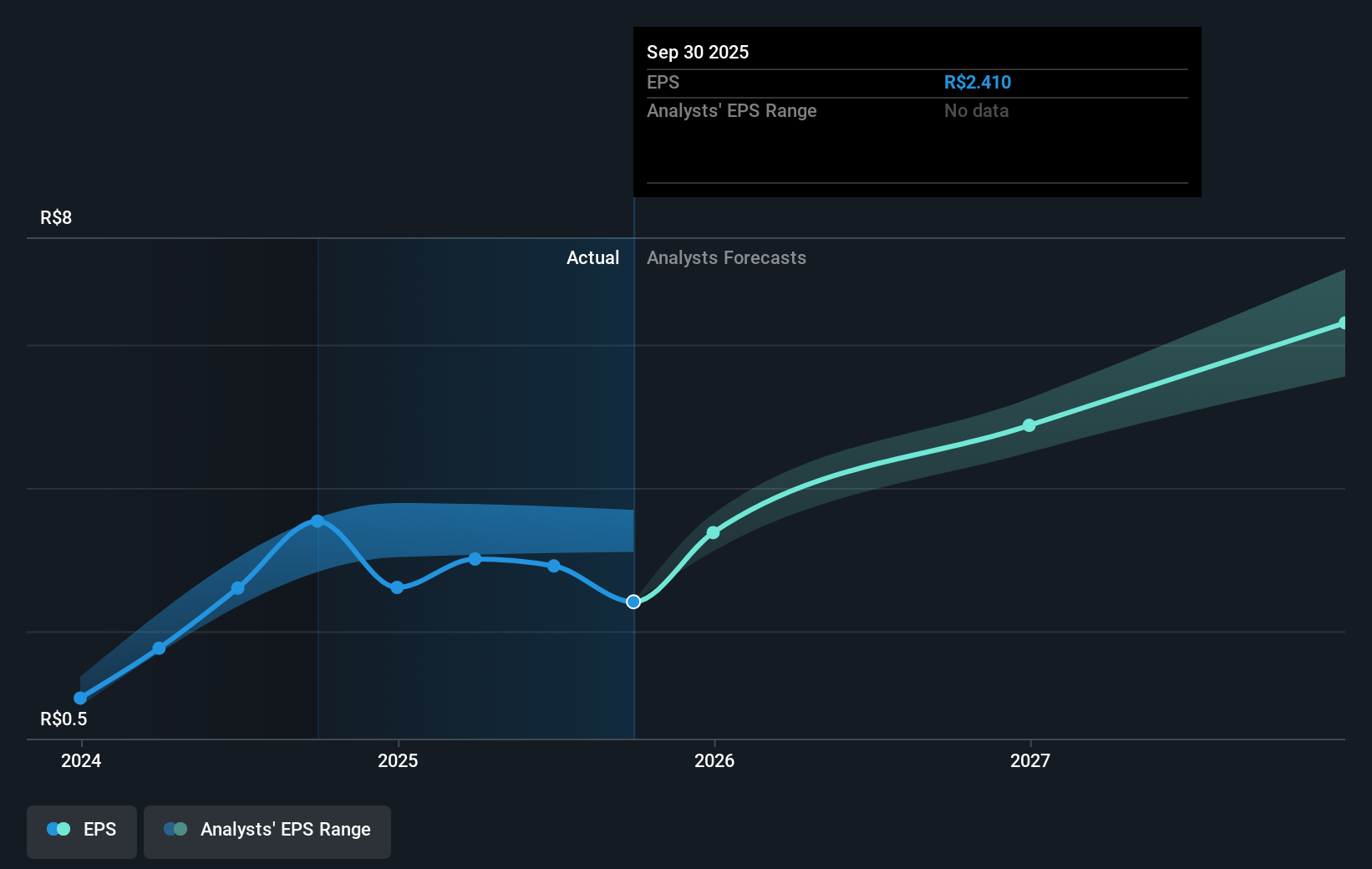
Task: Click the 'R$2.410' EPS value in the tooltip
Action: click(978, 82)
